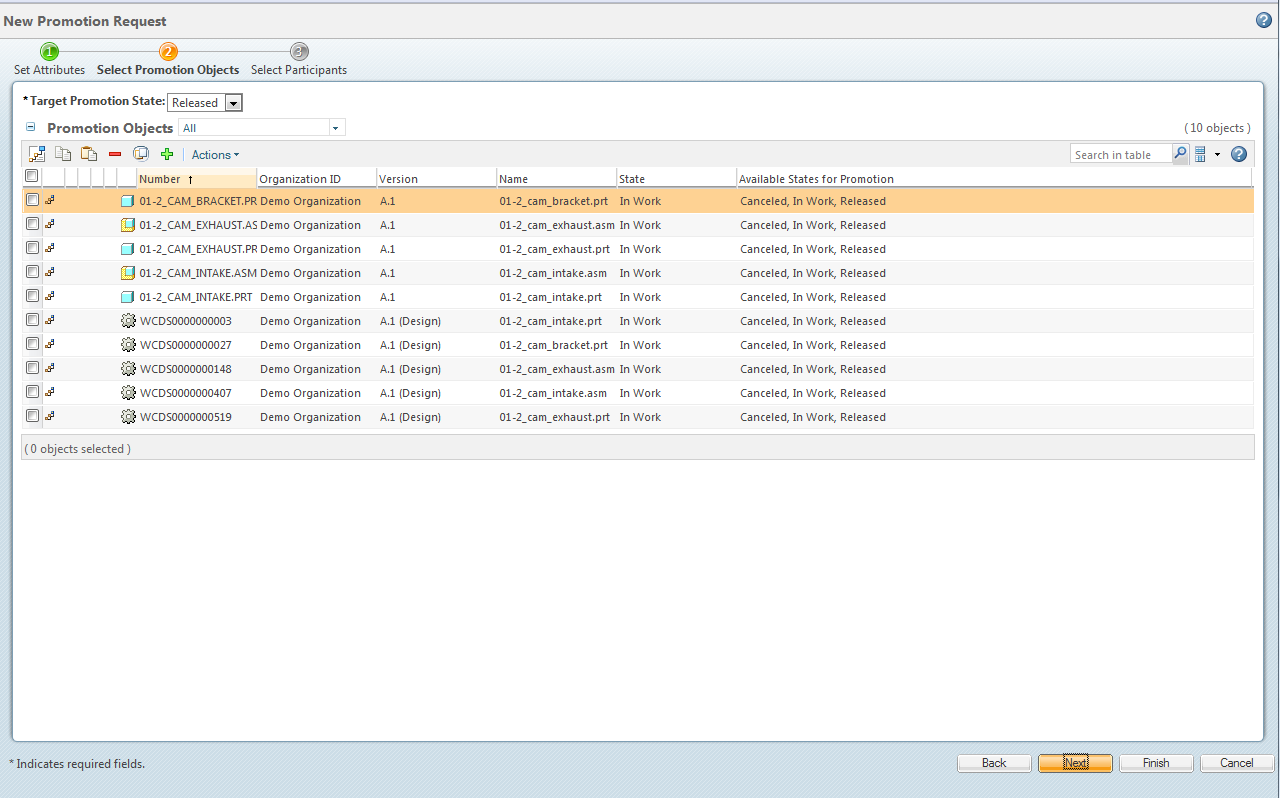Open the table view options arrow
Viewport: 1280px width, 798px height.
(1217, 154)
